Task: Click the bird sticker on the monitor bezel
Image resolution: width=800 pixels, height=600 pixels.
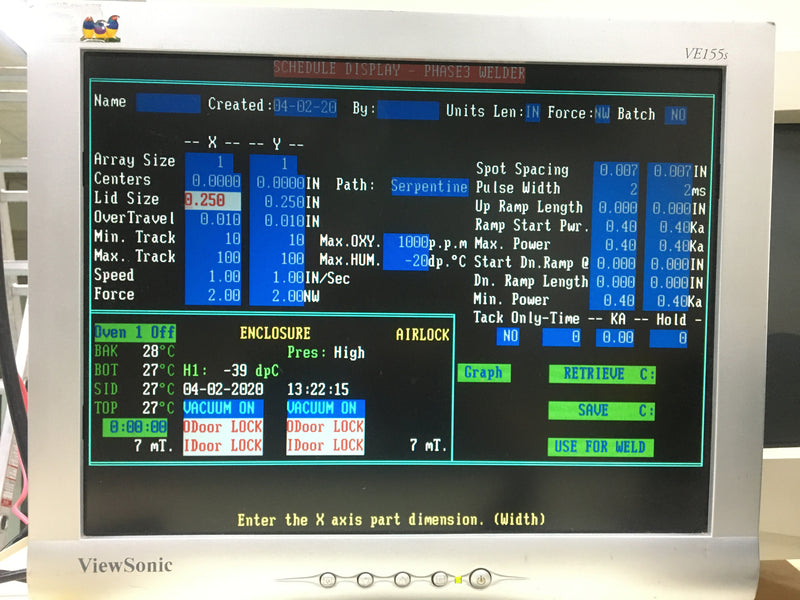Action: (x=101, y=29)
